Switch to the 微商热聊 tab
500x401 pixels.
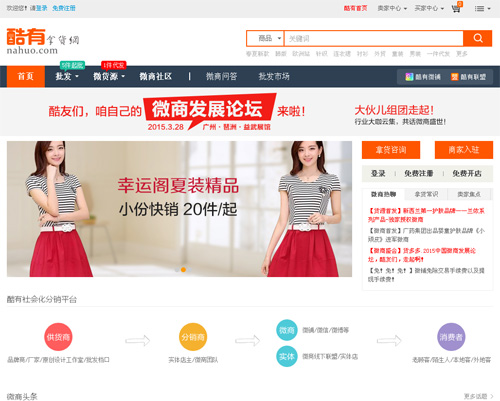(x=384, y=194)
